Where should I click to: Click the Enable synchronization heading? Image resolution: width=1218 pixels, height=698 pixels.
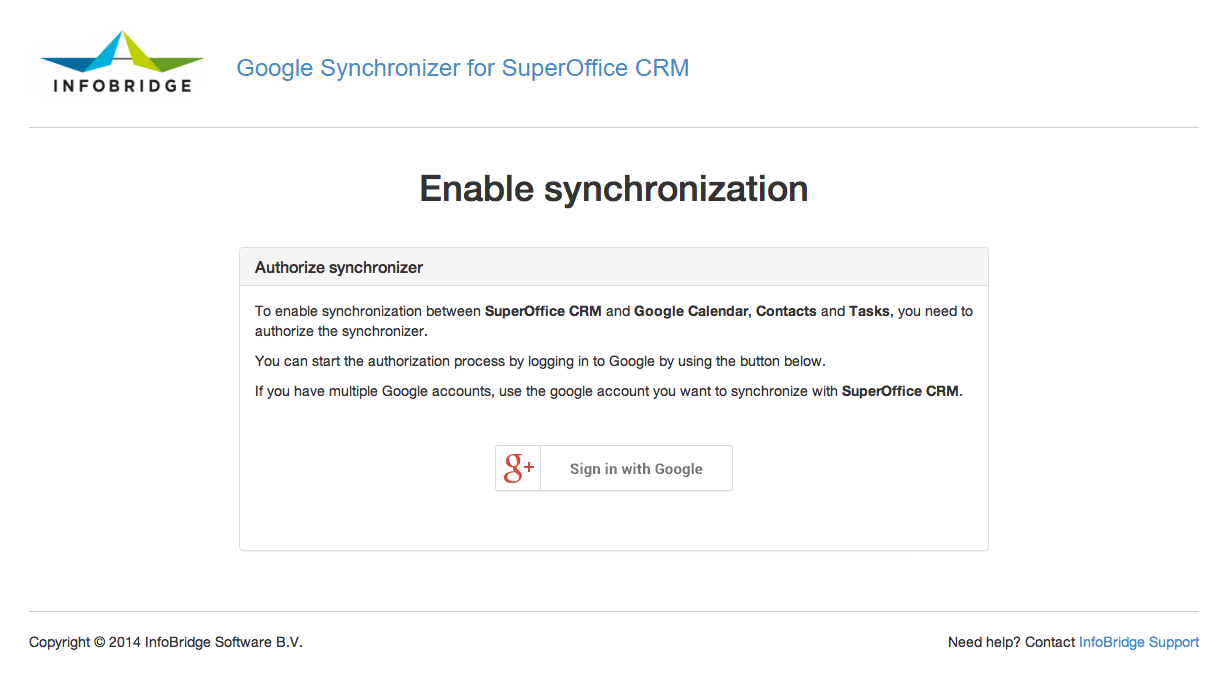tap(614, 189)
